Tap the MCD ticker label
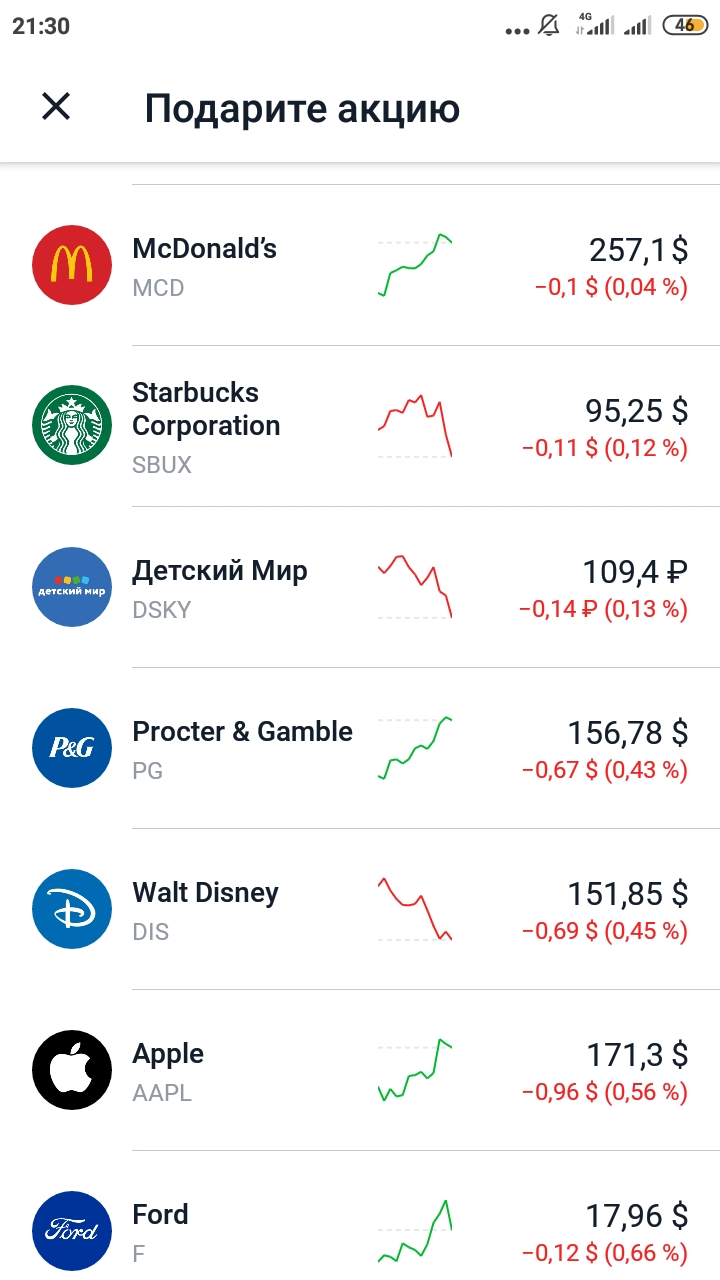 [x=159, y=288]
